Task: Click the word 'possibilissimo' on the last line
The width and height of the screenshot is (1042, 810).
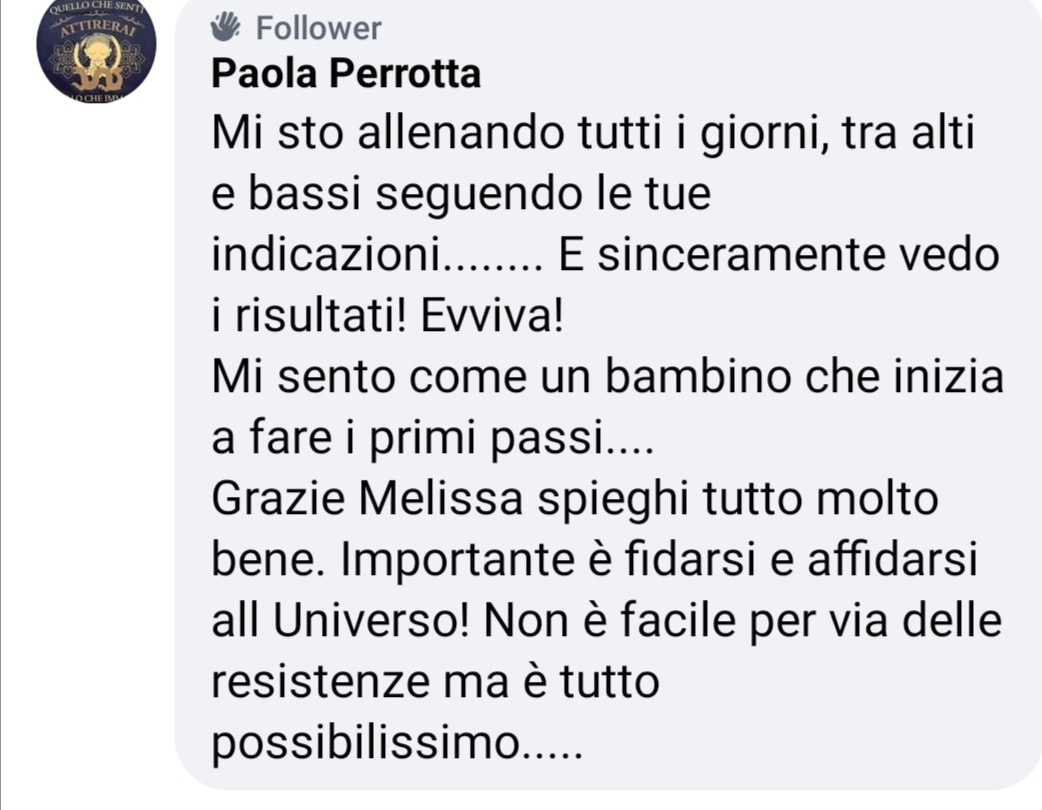Action: click(x=365, y=744)
